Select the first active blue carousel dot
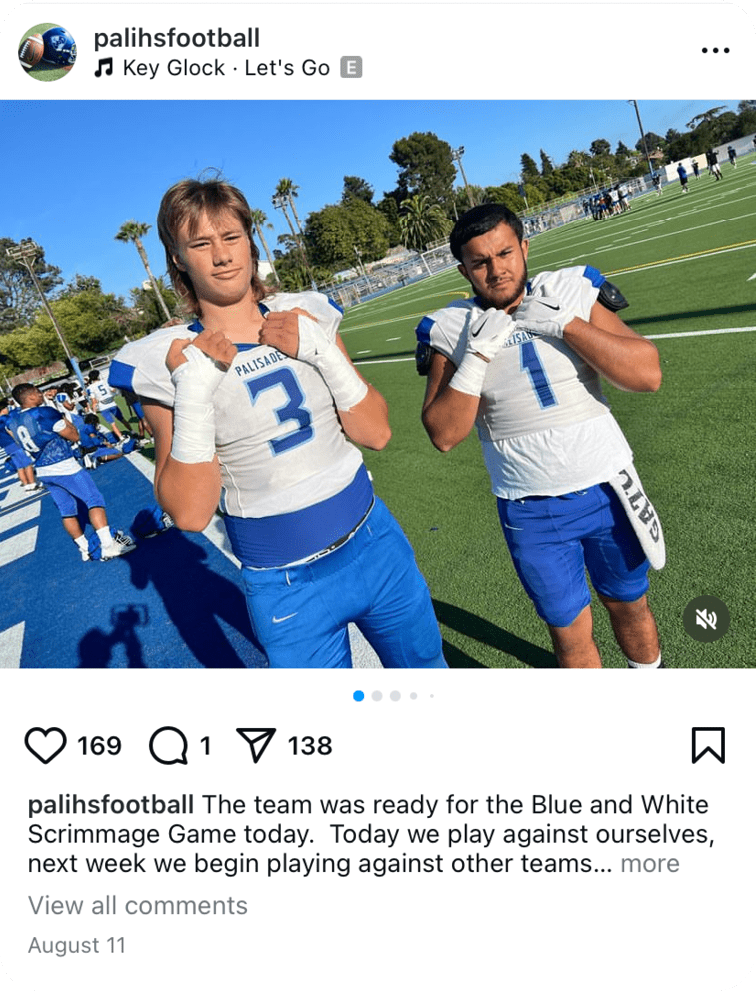The width and height of the screenshot is (756, 991). [x=358, y=696]
